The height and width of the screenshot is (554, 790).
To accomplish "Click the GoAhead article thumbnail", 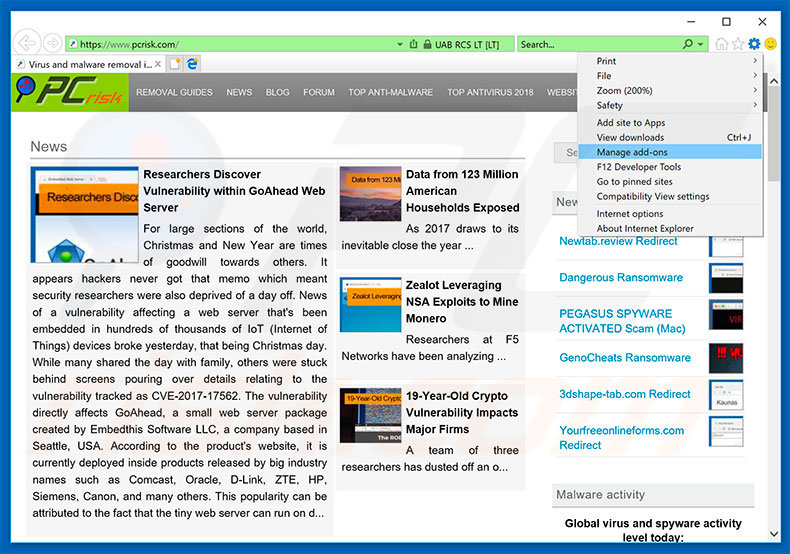I will coord(85,215).
